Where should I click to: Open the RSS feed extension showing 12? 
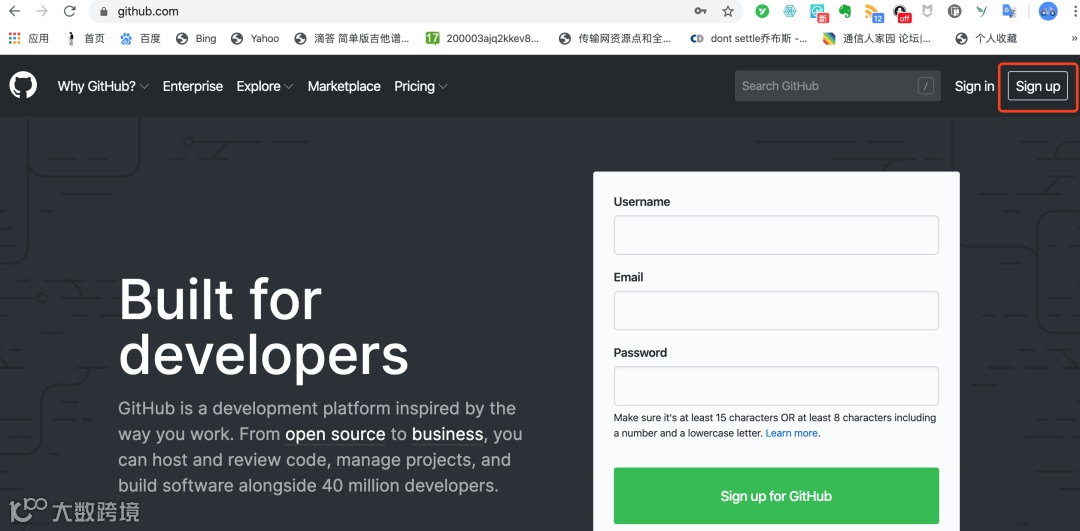coord(873,12)
